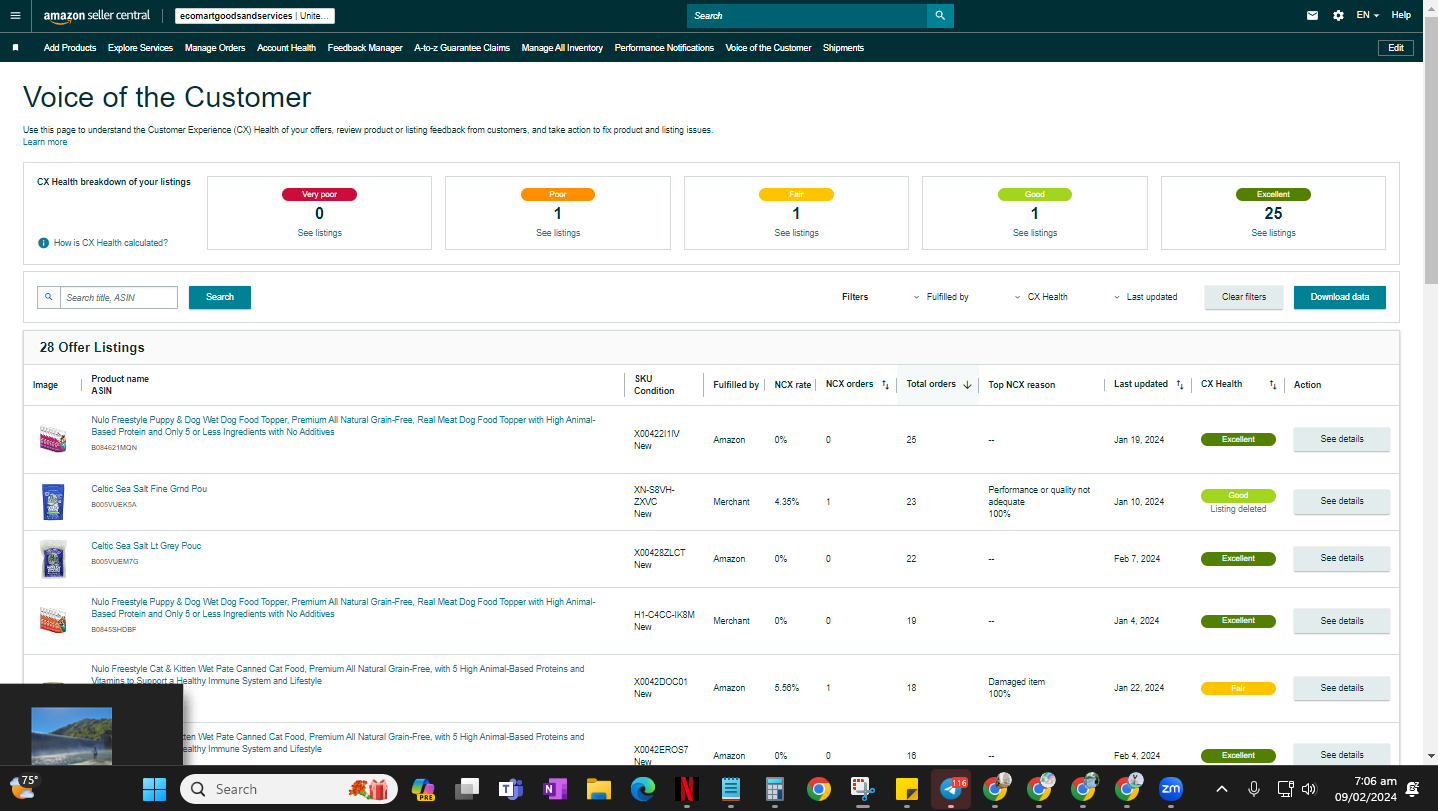Open Performance Notifications

pos(664,48)
